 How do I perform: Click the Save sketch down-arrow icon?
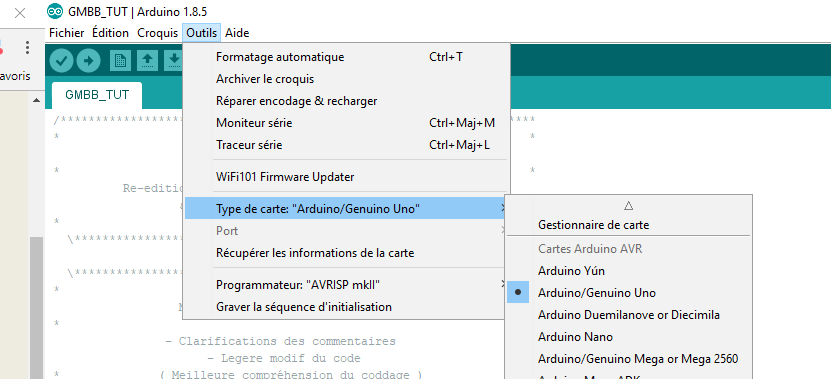point(173,61)
